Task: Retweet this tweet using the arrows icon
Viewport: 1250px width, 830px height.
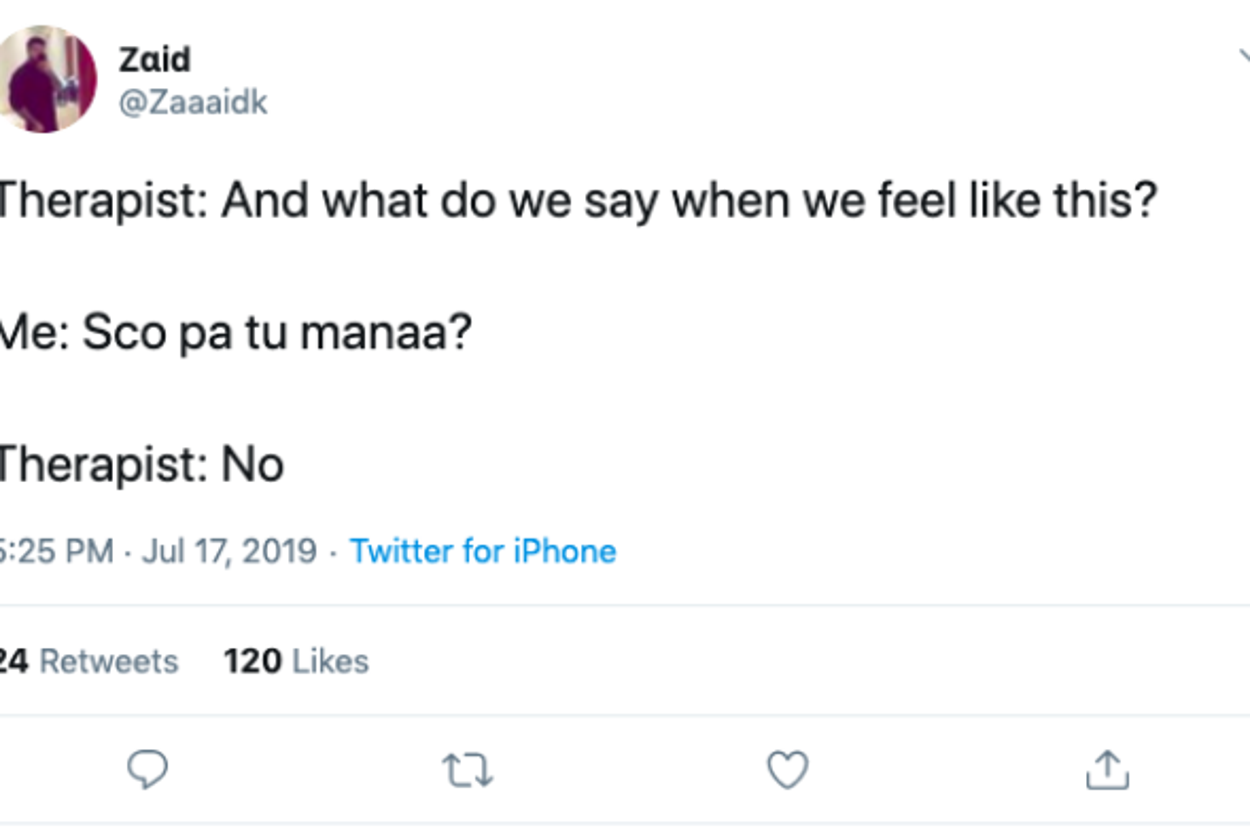Action: pos(467,770)
